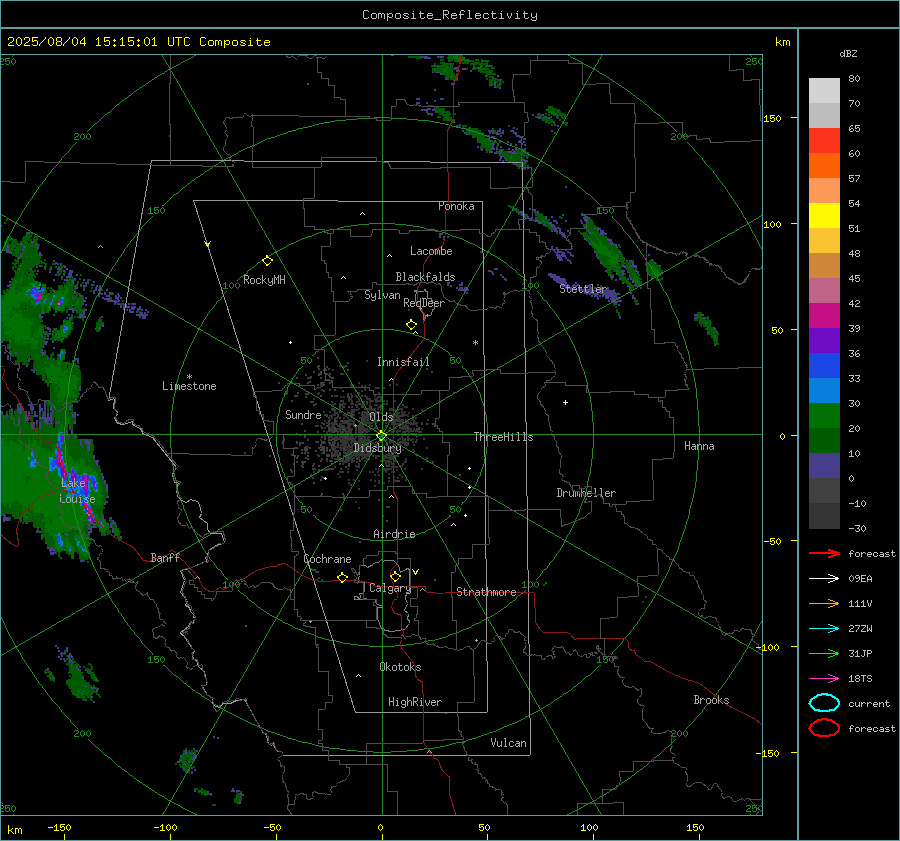Image resolution: width=900 pixels, height=841 pixels.
Task: Click the Vulcan label
Action: (509, 743)
